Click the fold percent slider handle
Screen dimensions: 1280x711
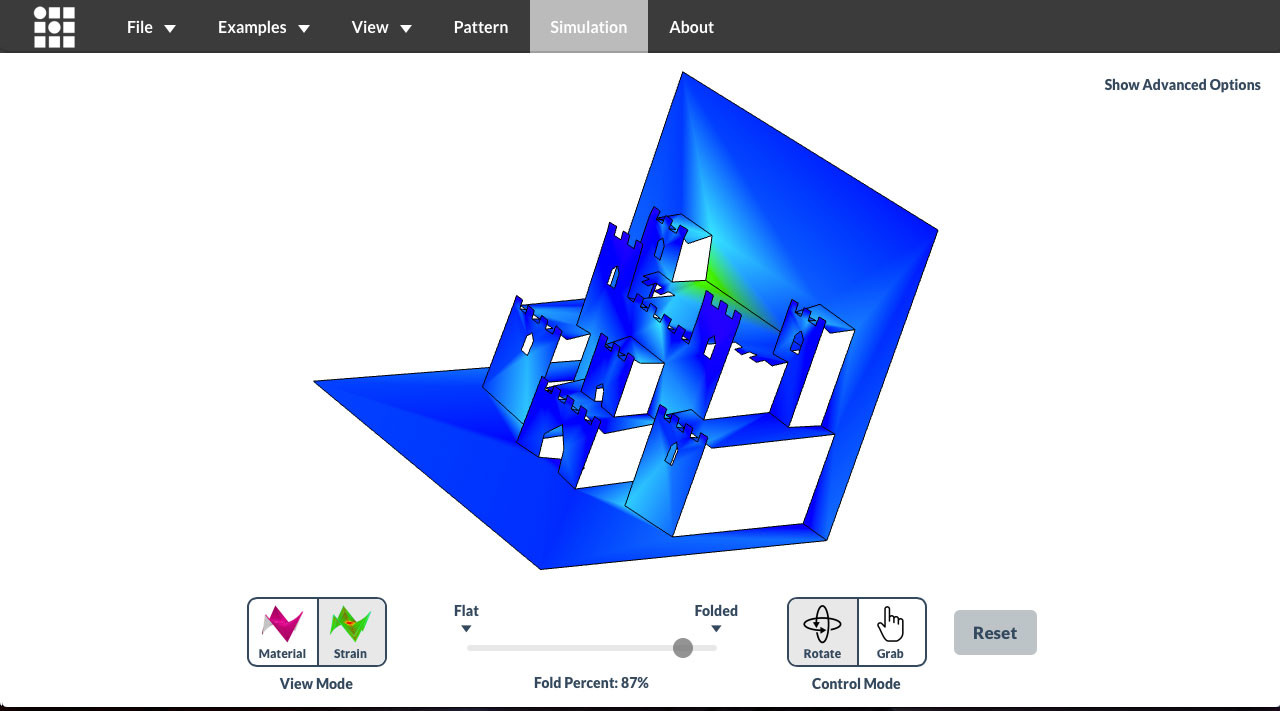[x=683, y=648]
